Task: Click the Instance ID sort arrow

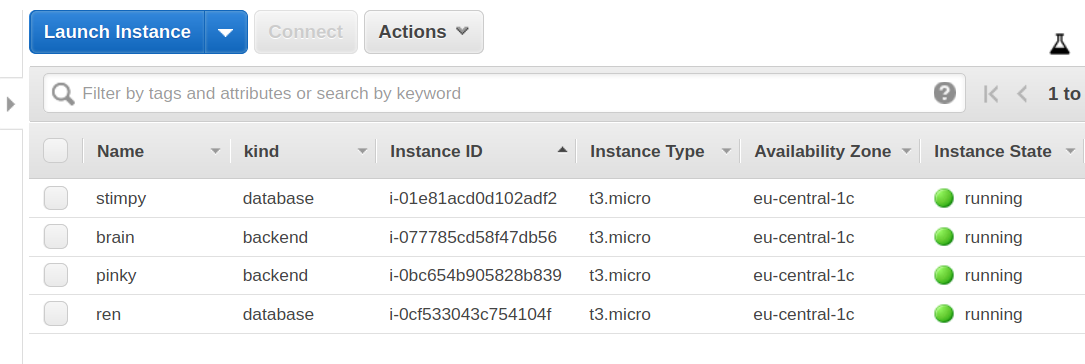Action: click(x=562, y=149)
